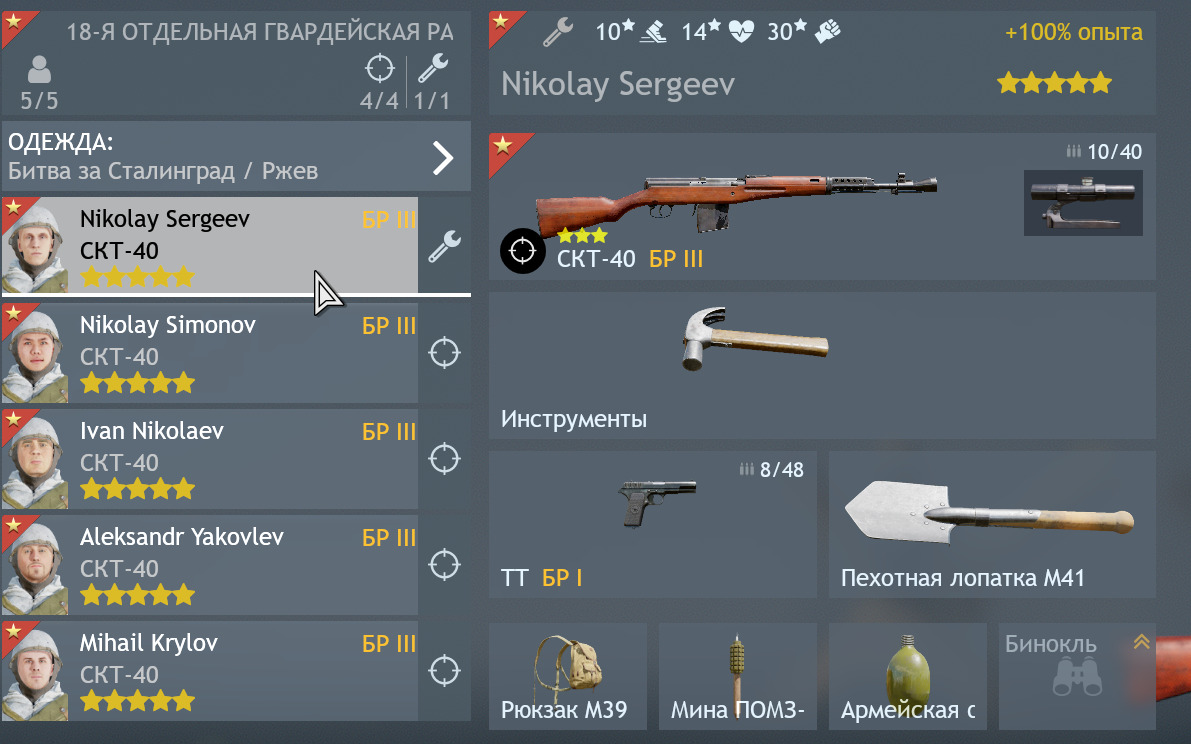Screen dimensions: 1191x744
Task: Select the hammer Инструменты slot
Action: click(822, 366)
